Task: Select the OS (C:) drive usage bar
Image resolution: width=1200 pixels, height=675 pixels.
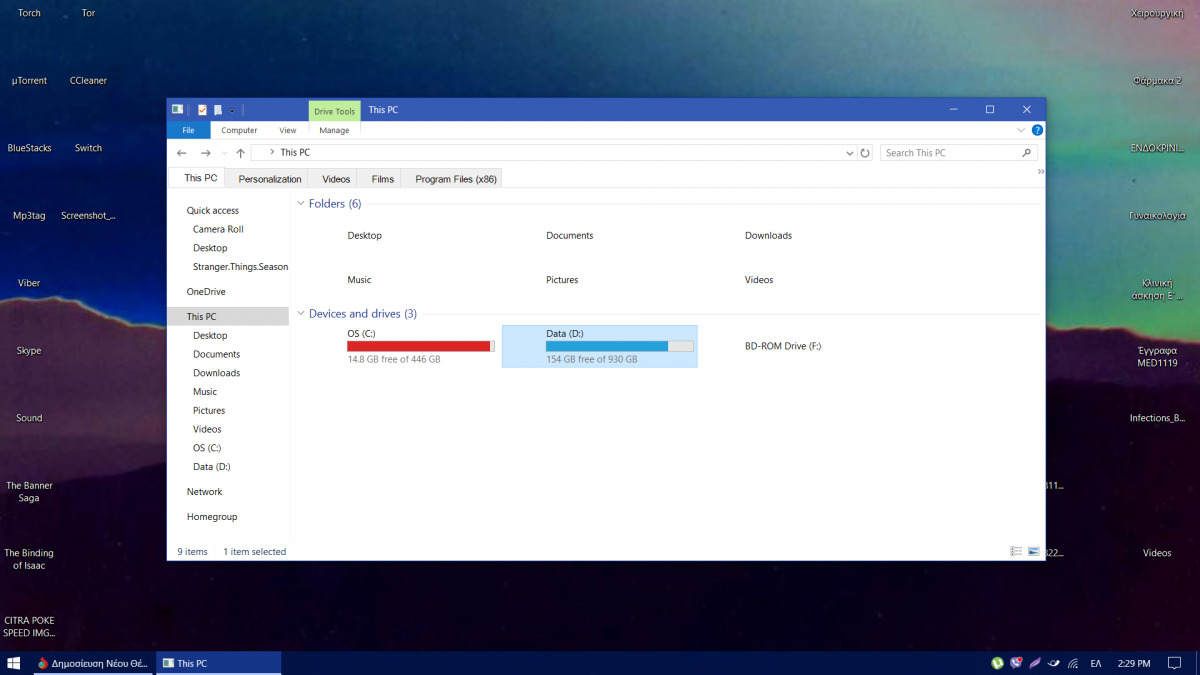Action: 420,346
